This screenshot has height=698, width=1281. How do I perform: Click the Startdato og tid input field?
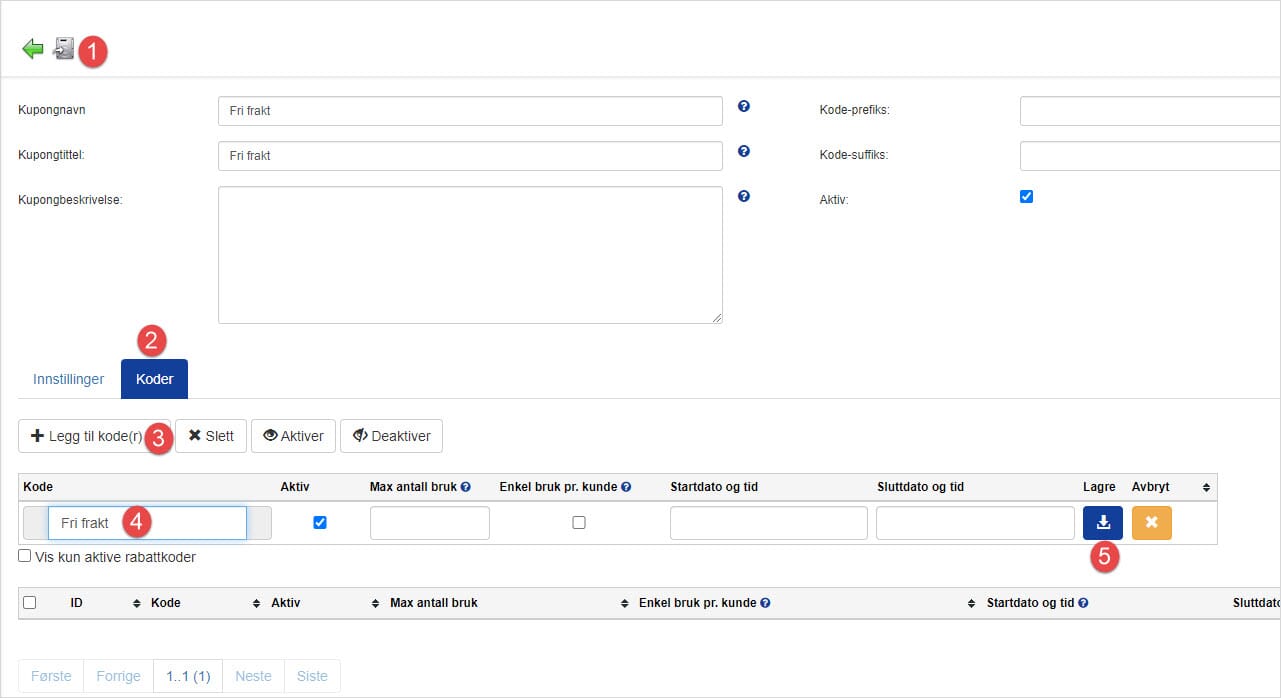click(768, 523)
